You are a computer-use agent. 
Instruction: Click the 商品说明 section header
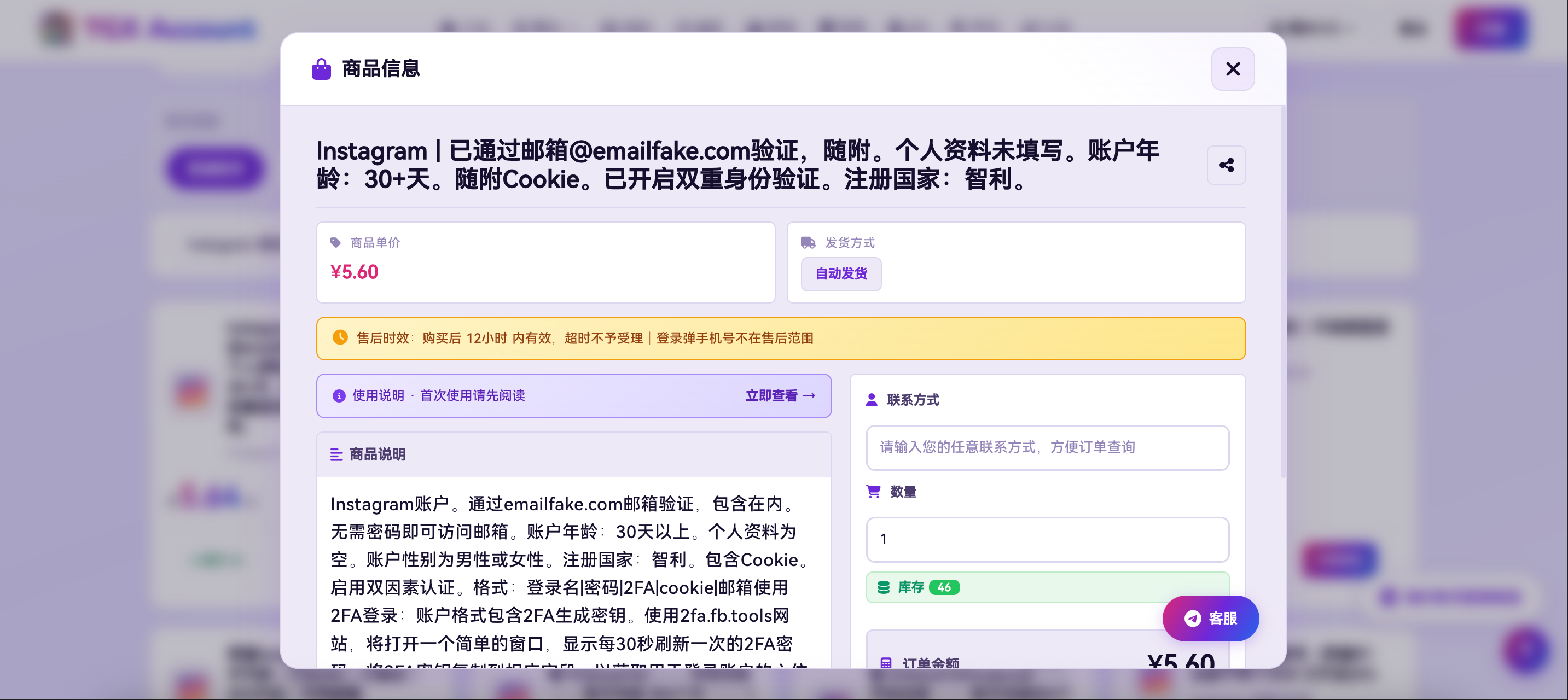coord(377,454)
